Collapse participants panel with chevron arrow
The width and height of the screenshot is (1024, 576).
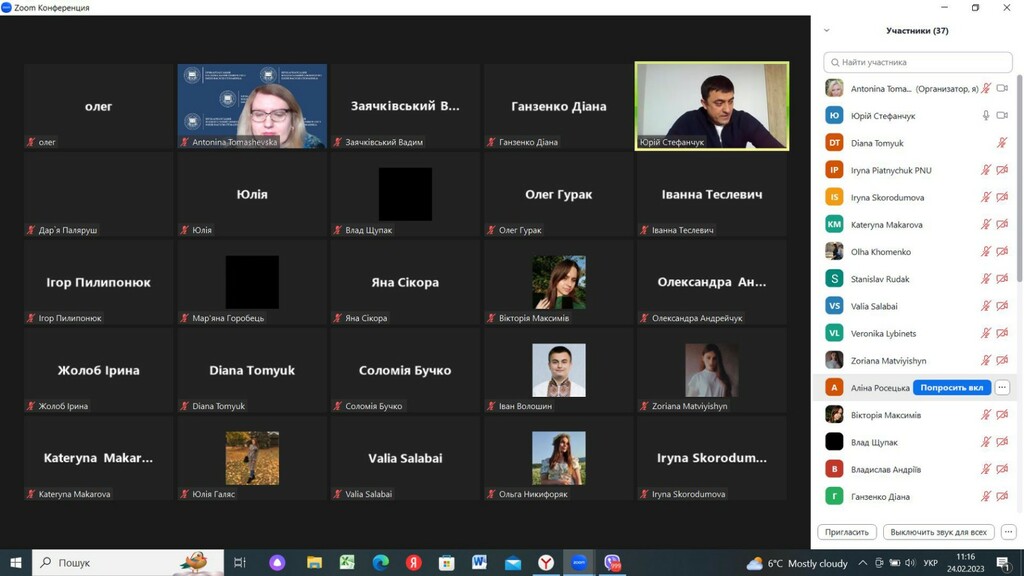point(827,31)
